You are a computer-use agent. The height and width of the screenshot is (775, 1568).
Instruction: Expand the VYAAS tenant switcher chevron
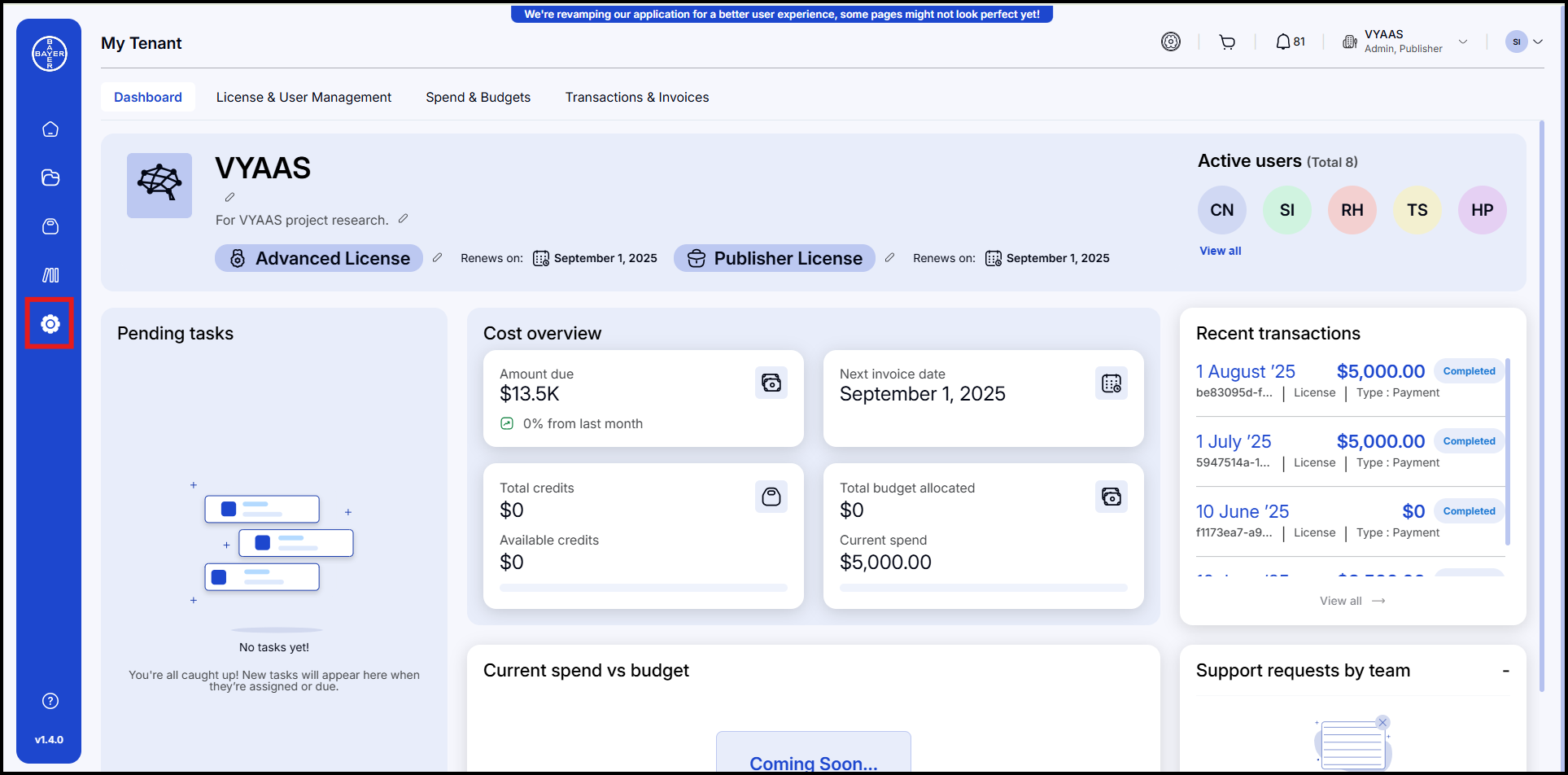point(1463,42)
